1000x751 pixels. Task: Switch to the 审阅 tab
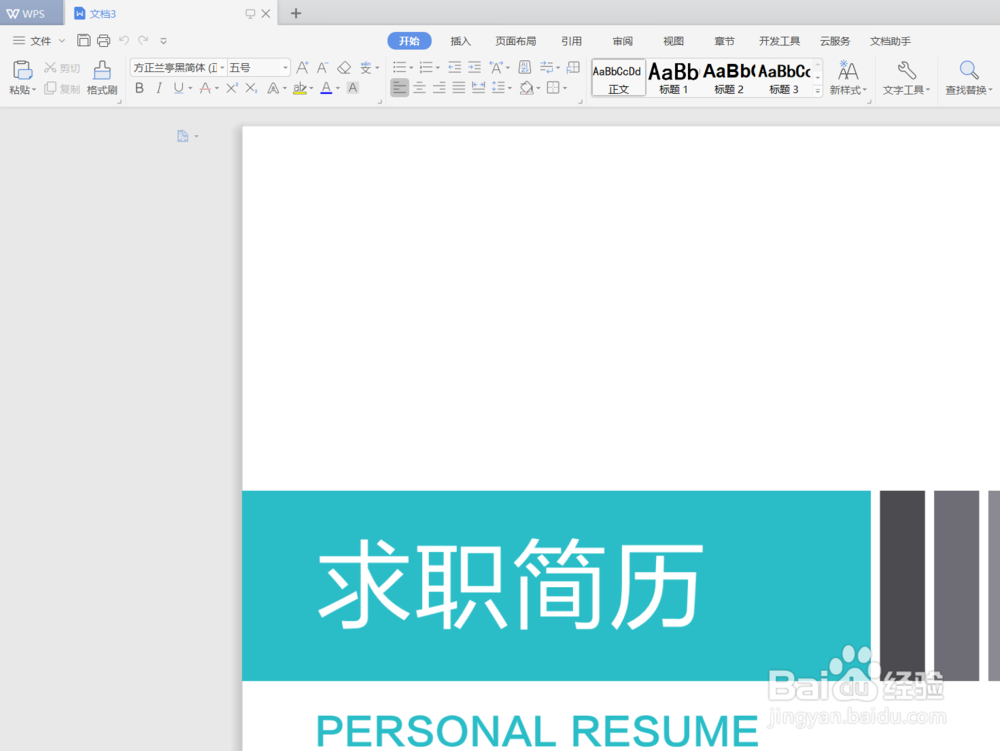[622, 41]
